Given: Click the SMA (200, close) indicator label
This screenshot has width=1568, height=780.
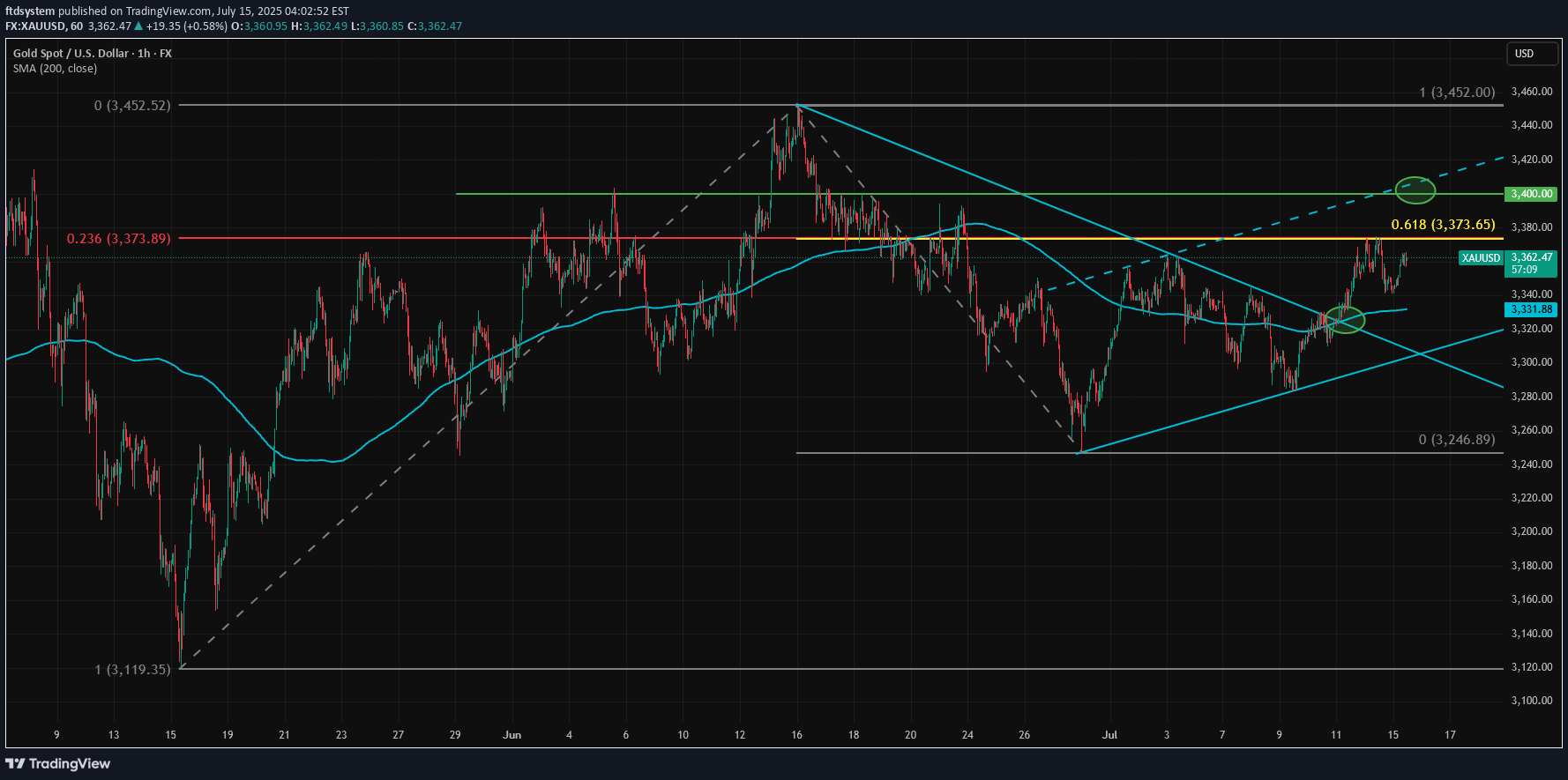Looking at the screenshot, I should pos(55,69).
